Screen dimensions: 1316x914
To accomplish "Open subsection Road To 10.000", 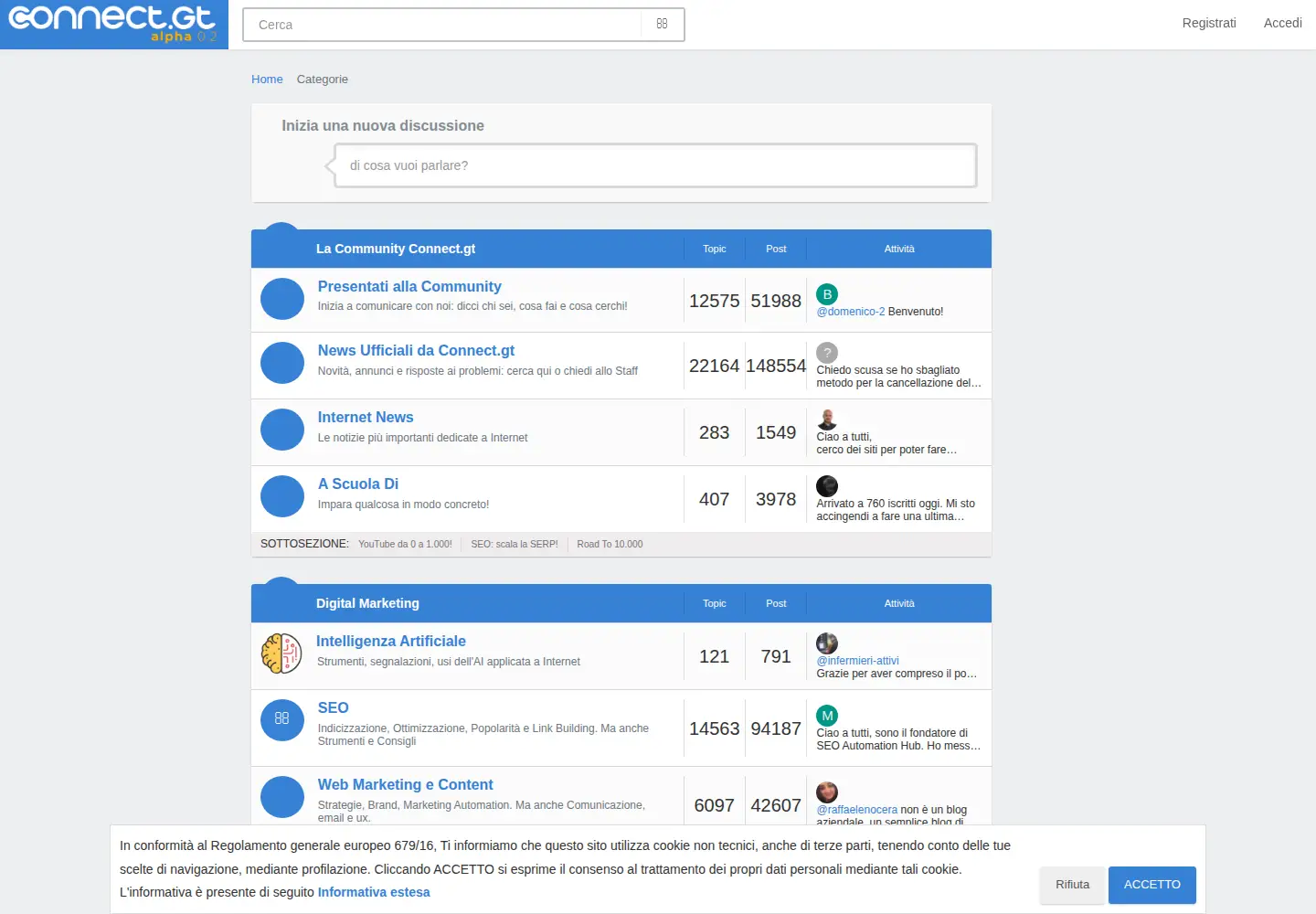I will point(610,544).
